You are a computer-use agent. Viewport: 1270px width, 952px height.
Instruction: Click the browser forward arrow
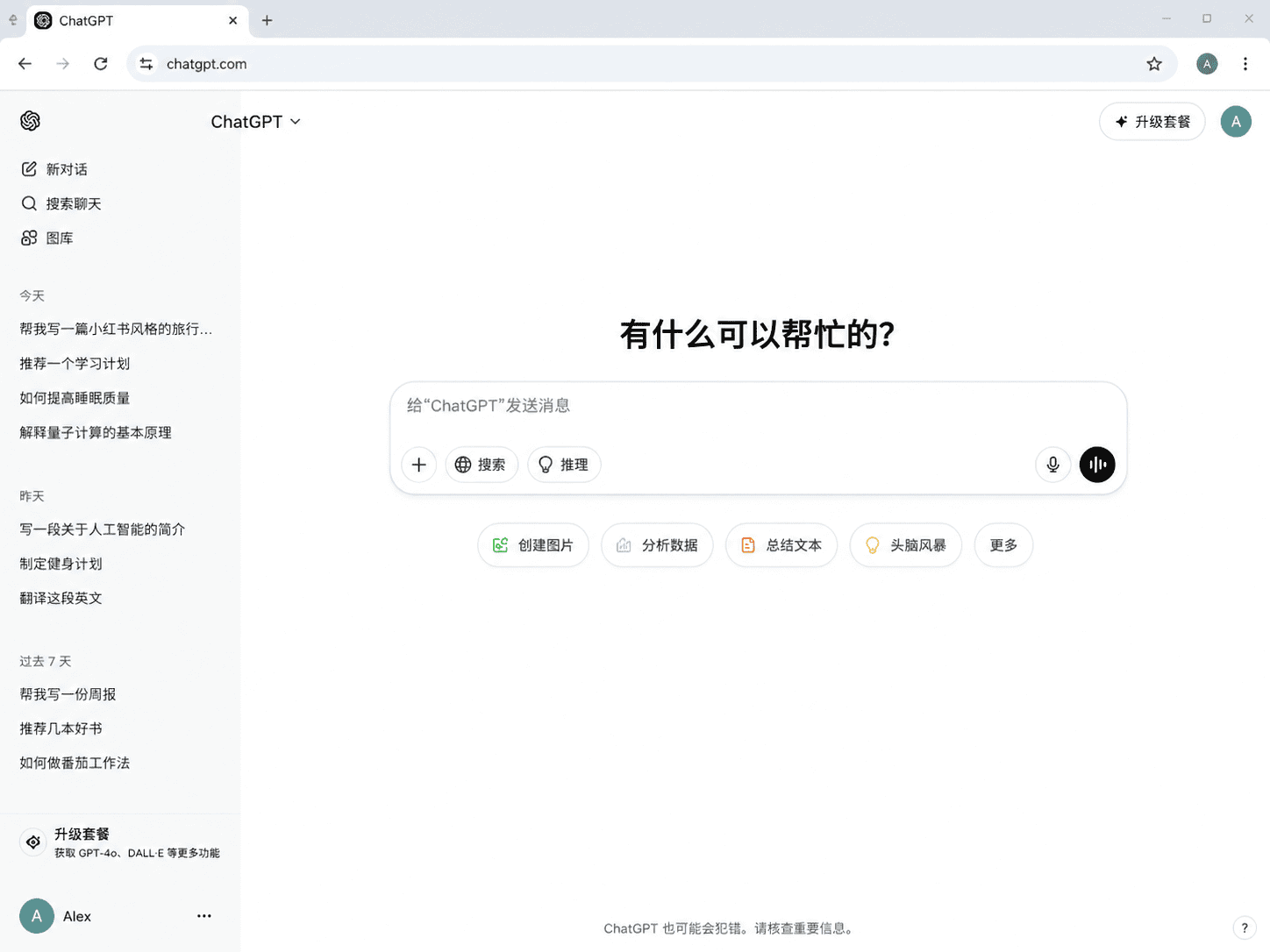[63, 64]
